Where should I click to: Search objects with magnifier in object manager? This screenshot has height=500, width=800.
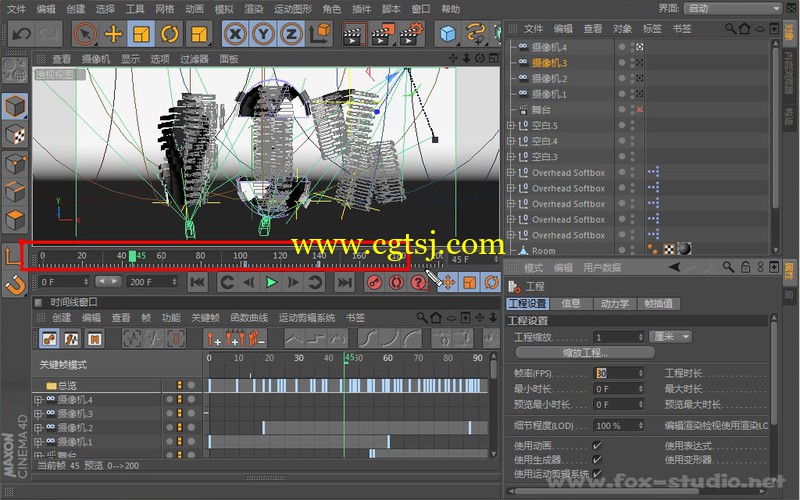click(731, 29)
